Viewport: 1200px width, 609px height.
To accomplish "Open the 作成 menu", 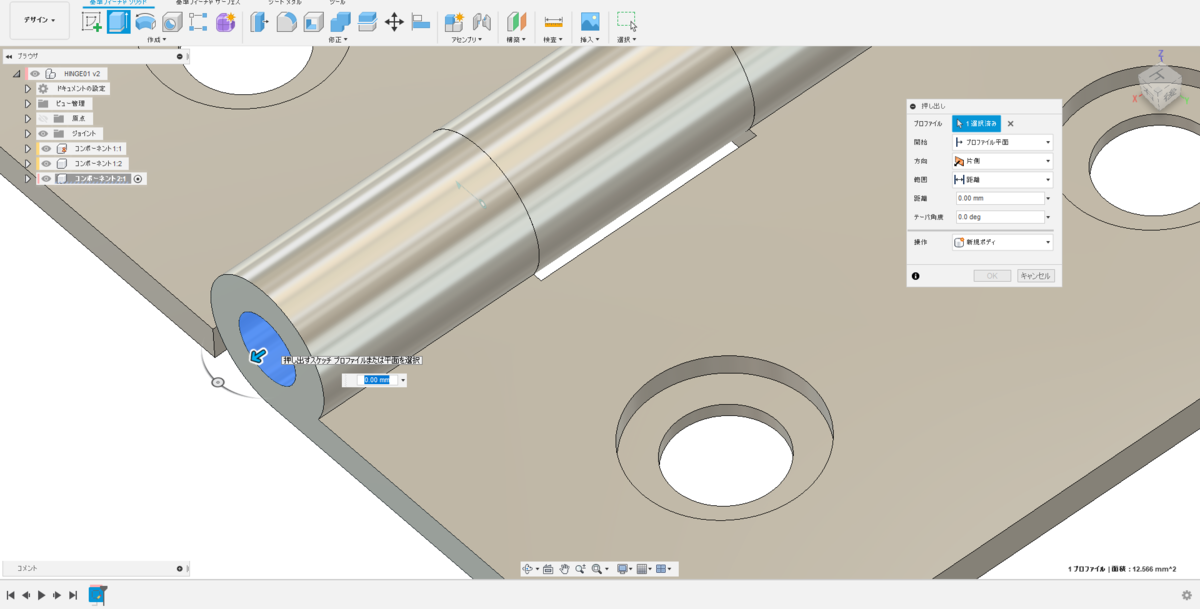I will [x=156, y=40].
